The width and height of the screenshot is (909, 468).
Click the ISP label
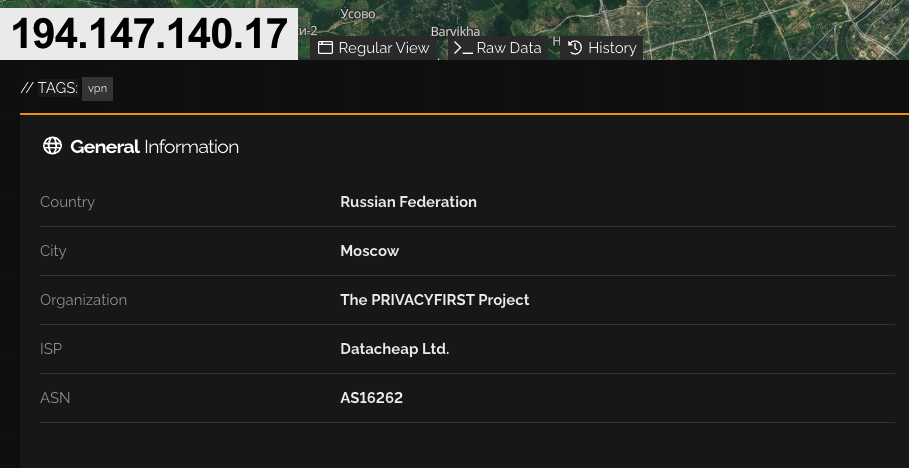51,349
